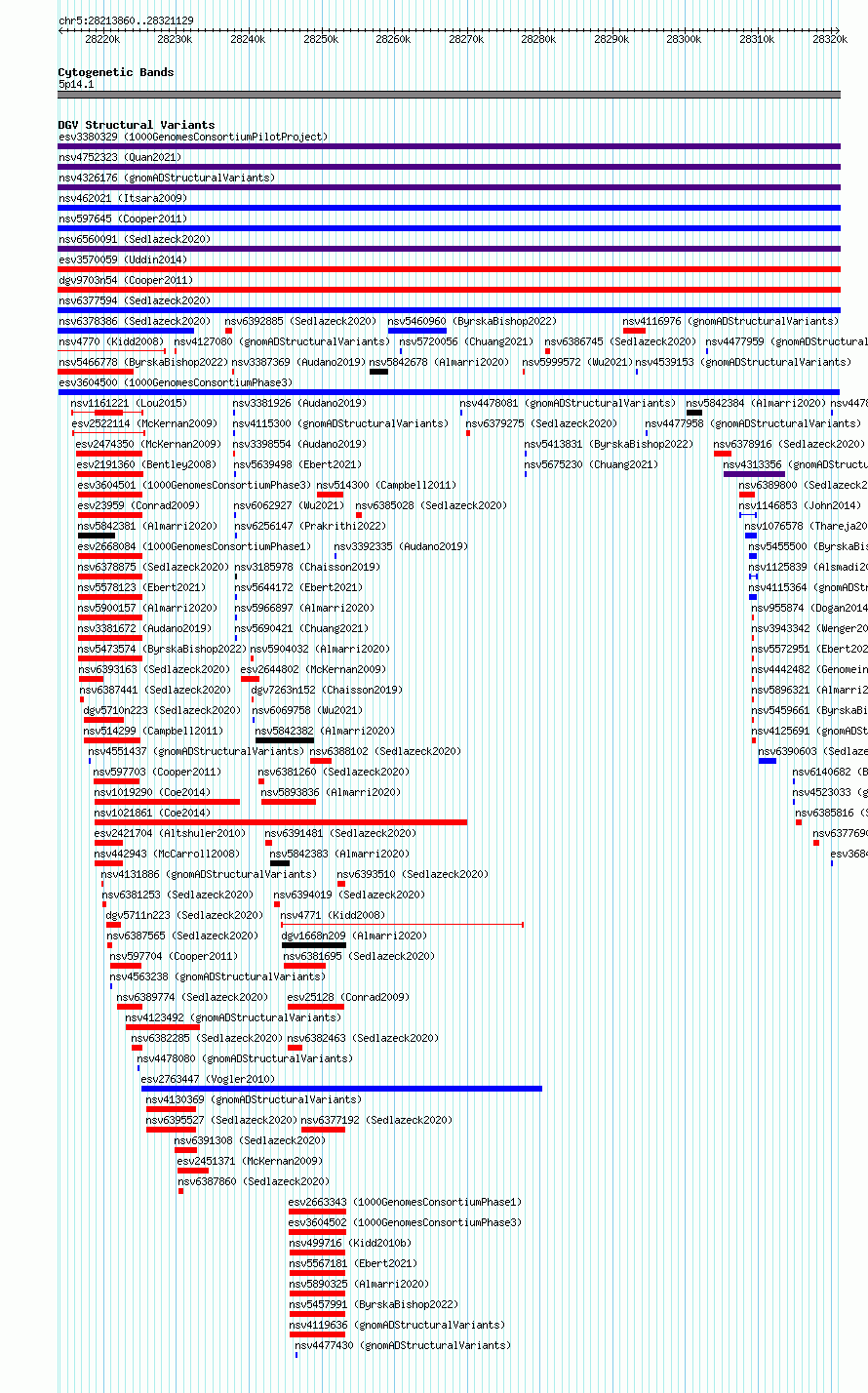Click the esv3380329 1000GenomesConsortiumPilotProject variant label
The image size is (868, 1393).
[193, 137]
